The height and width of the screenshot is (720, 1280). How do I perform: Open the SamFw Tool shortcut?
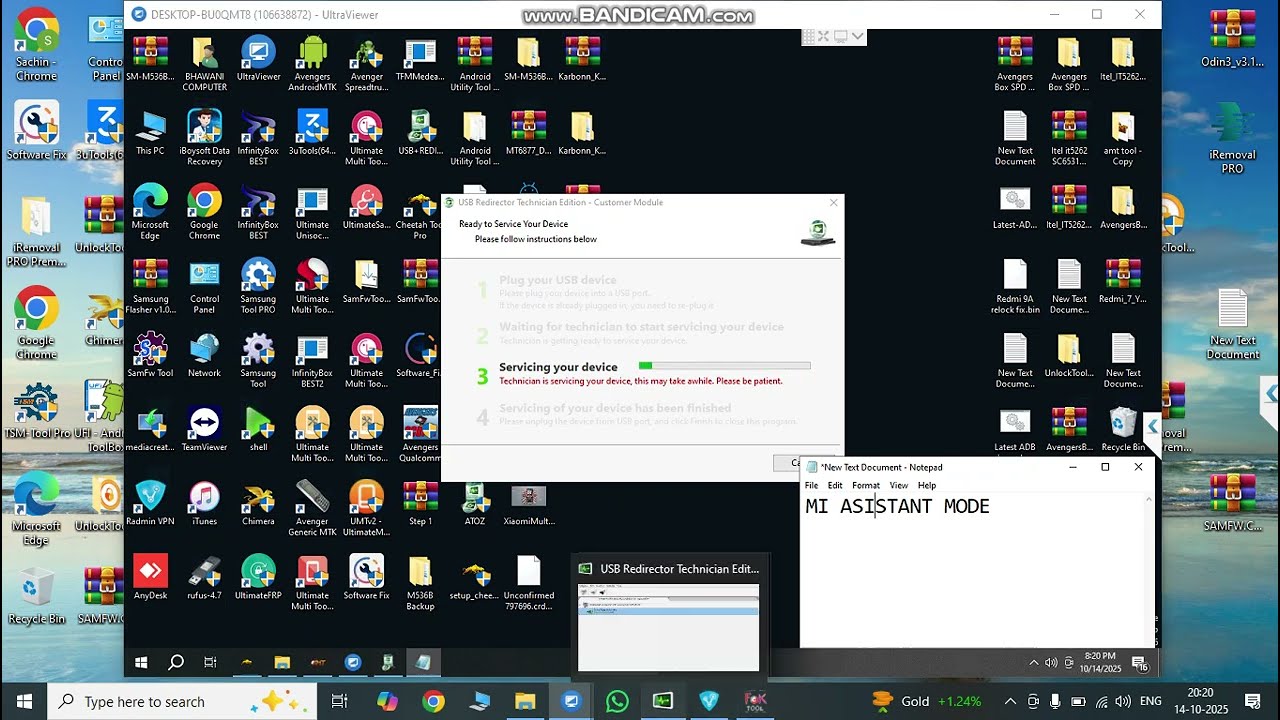150,355
